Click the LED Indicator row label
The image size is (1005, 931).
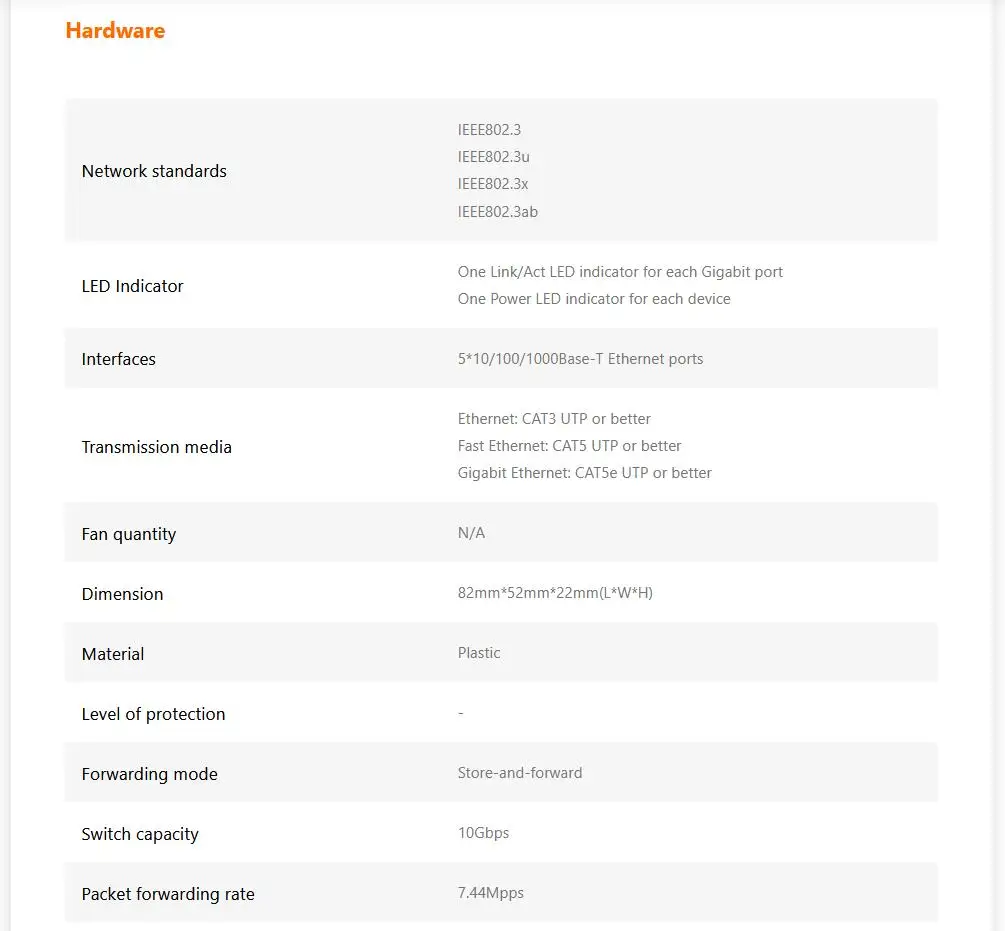132,286
